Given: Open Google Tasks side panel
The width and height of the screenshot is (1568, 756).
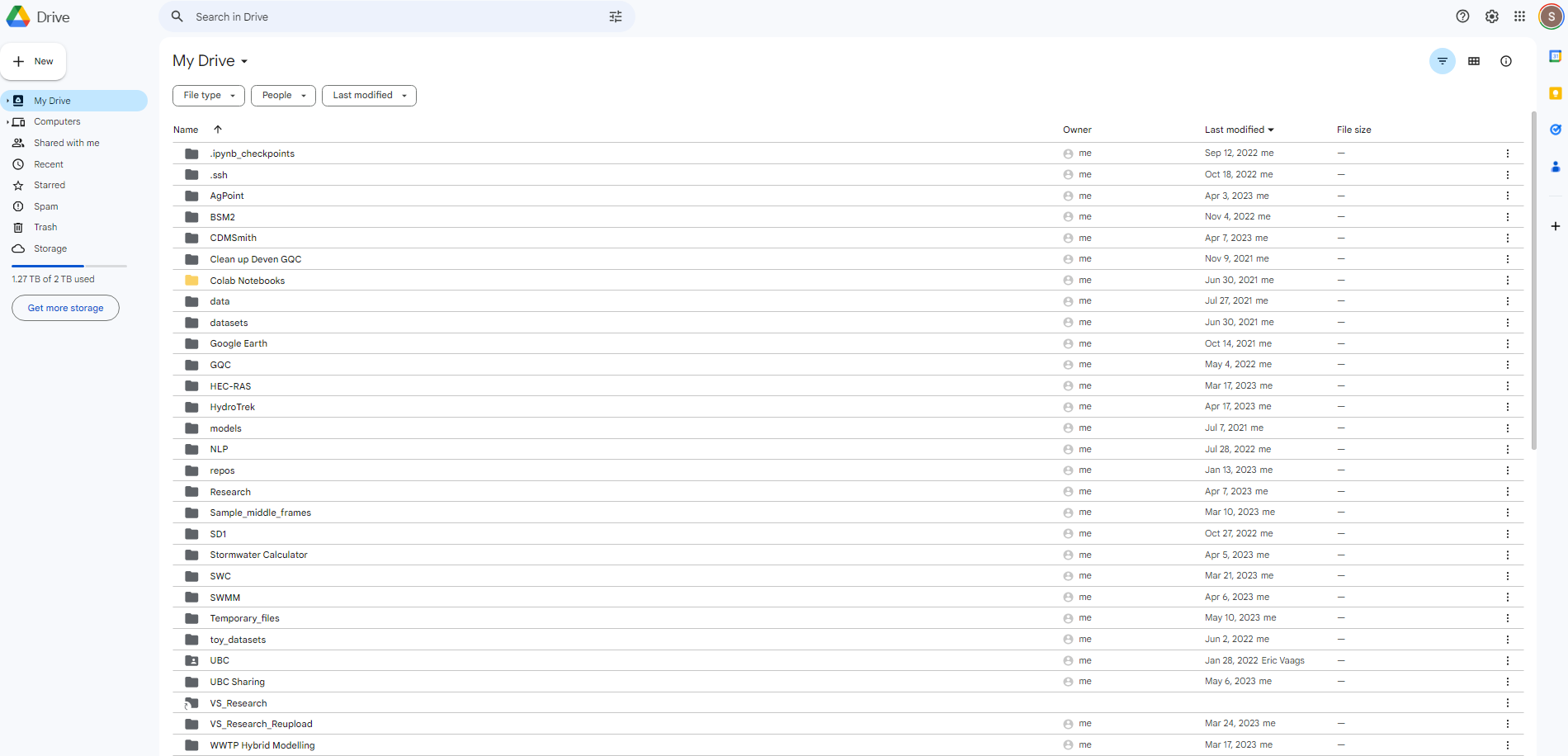Looking at the screenshot, I should coord(1555,130).
